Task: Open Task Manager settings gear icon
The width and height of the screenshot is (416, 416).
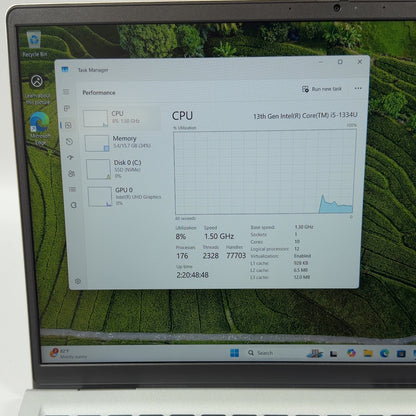Action: pos(78,281)
